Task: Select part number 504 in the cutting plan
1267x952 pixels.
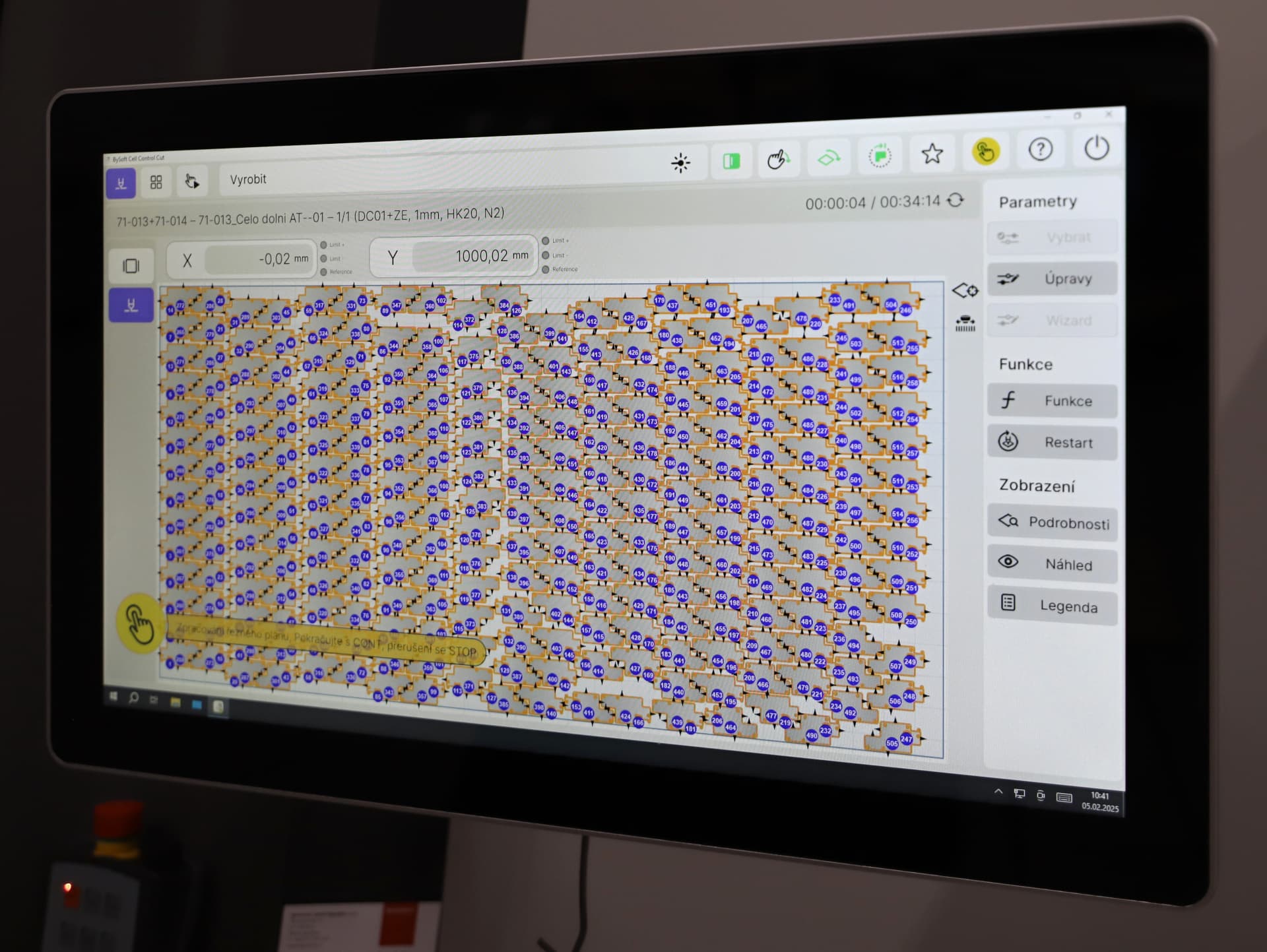Action: [891, 304]
